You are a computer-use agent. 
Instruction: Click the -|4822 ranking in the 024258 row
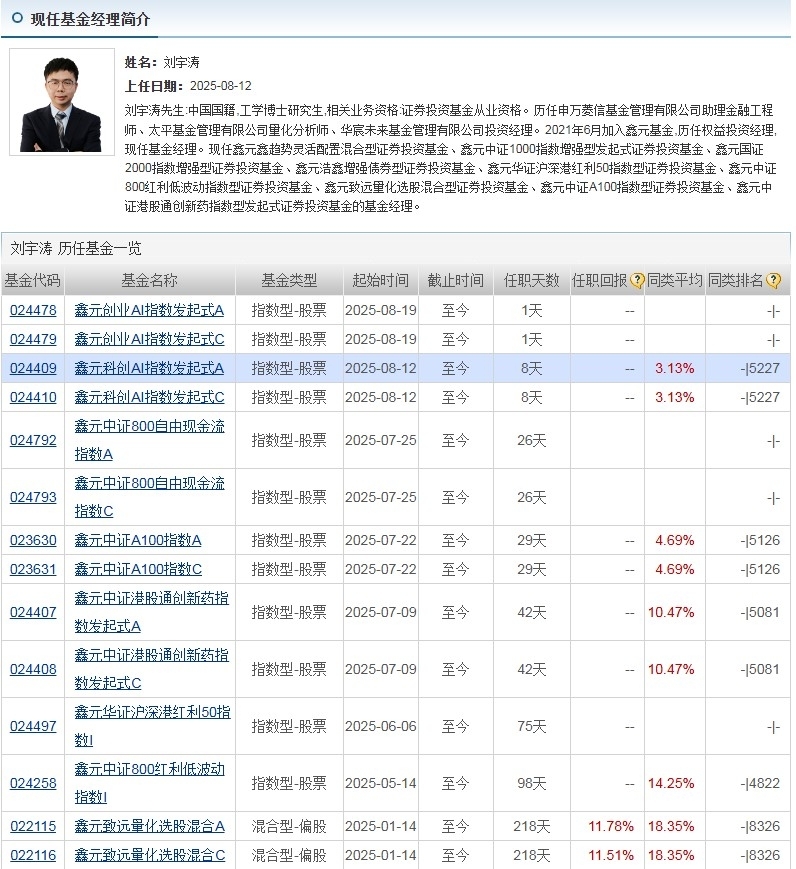pyautogui.click(x=760, y=783)
